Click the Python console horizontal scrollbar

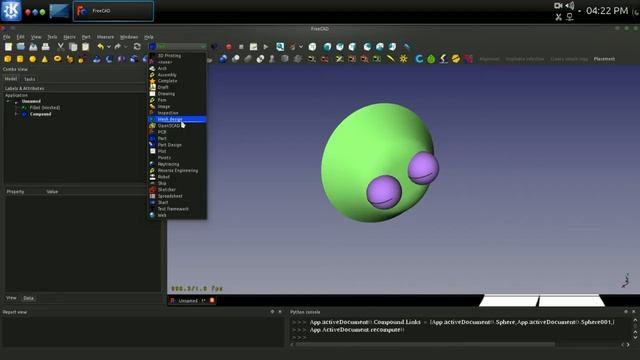point(425,345)
